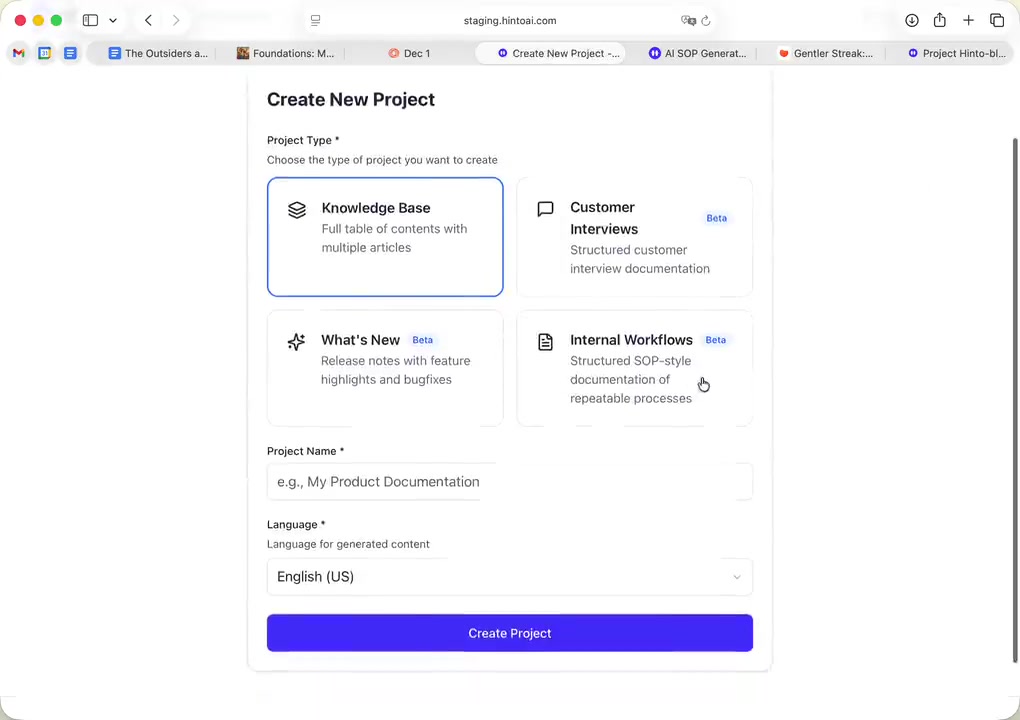The image size is (1020, 720).
Task: Choose the Customer Interviews project type
Action: [x=634, y=237]
